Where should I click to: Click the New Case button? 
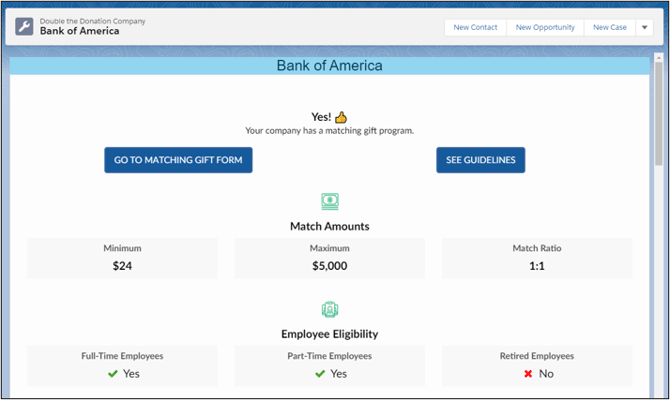coord(610,27)
